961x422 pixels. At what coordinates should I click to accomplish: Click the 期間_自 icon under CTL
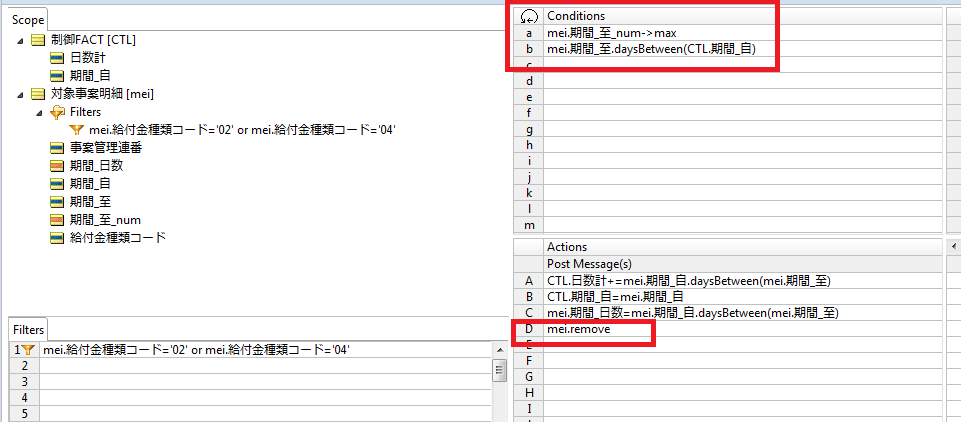point(58,77)
